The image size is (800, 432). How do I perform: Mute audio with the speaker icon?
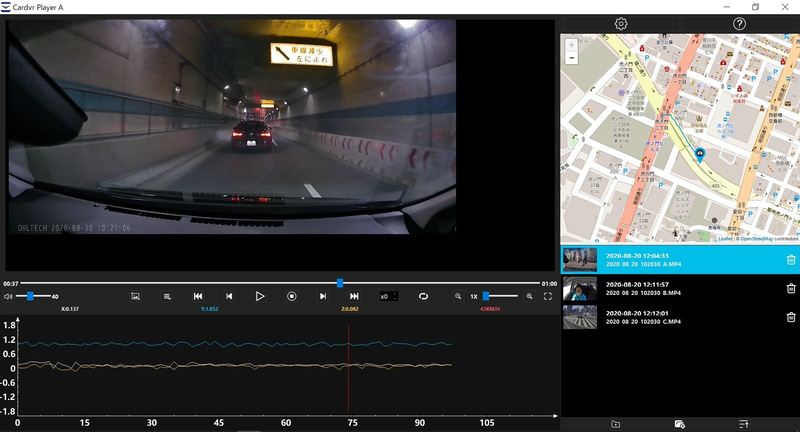(8, 296)
